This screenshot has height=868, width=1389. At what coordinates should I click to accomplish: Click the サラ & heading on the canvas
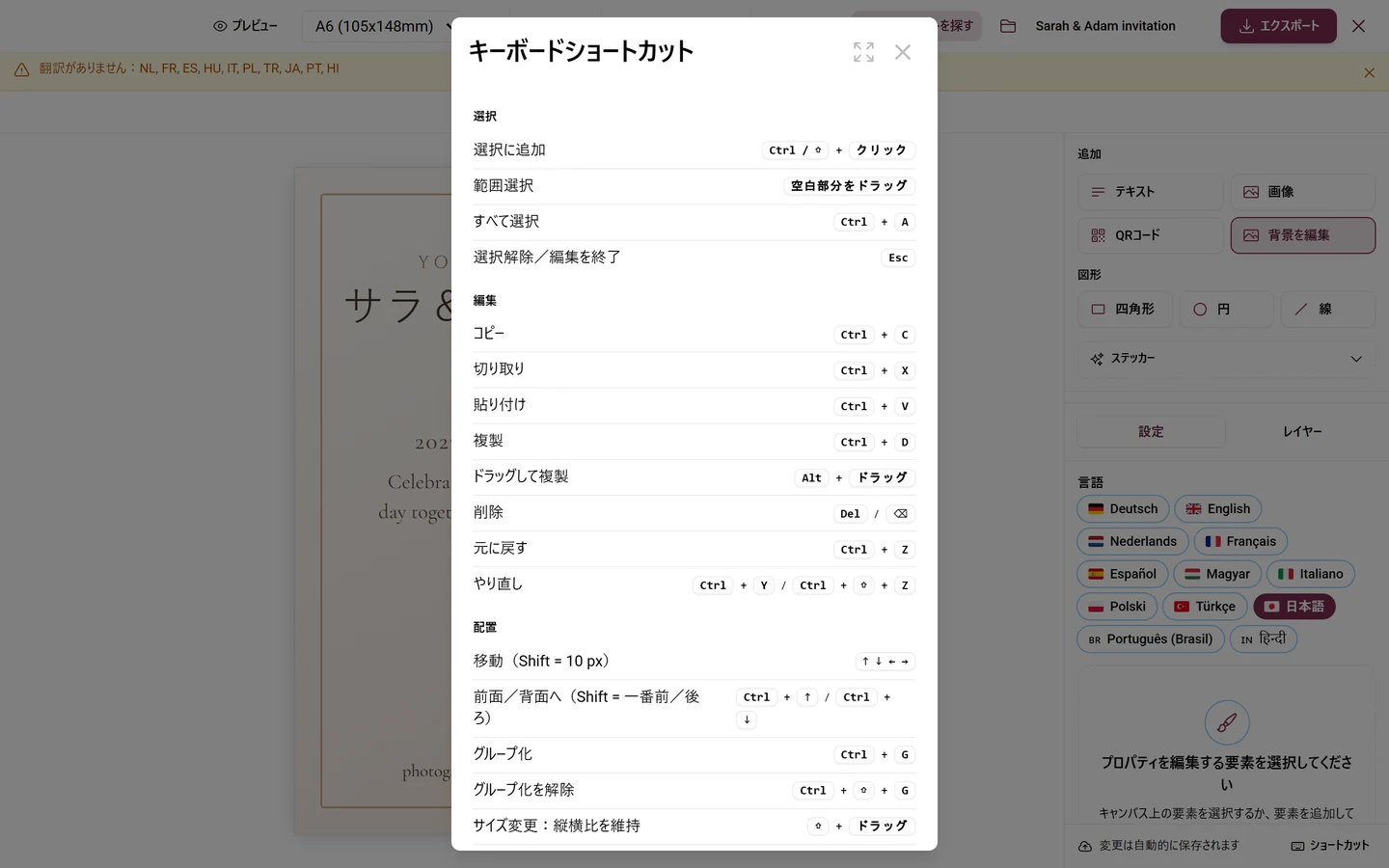[397, 306]
